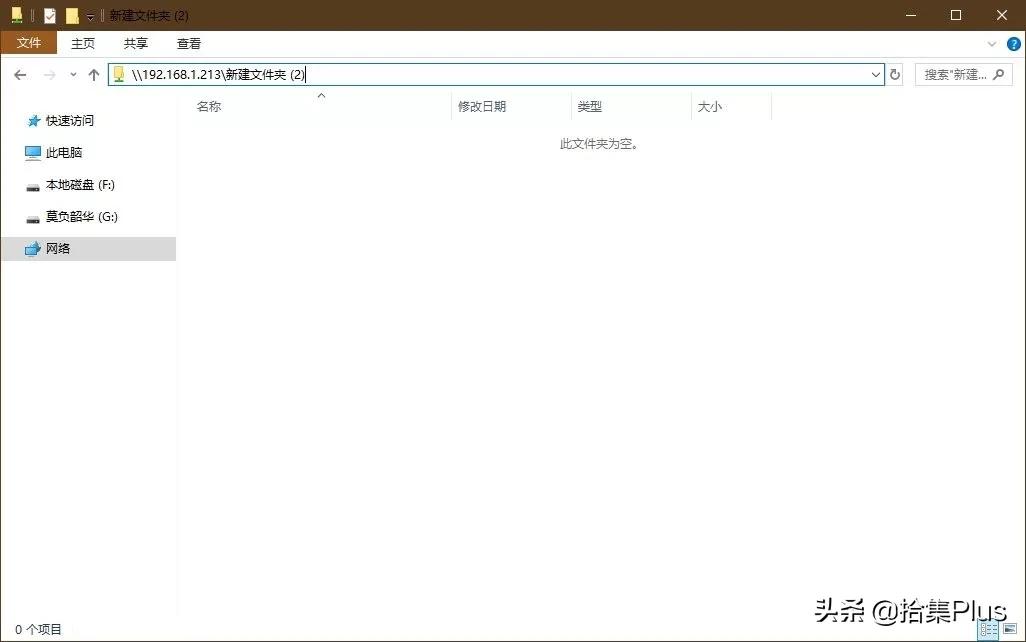Toggle sort direction on the 名称 column

click(208, 106)
